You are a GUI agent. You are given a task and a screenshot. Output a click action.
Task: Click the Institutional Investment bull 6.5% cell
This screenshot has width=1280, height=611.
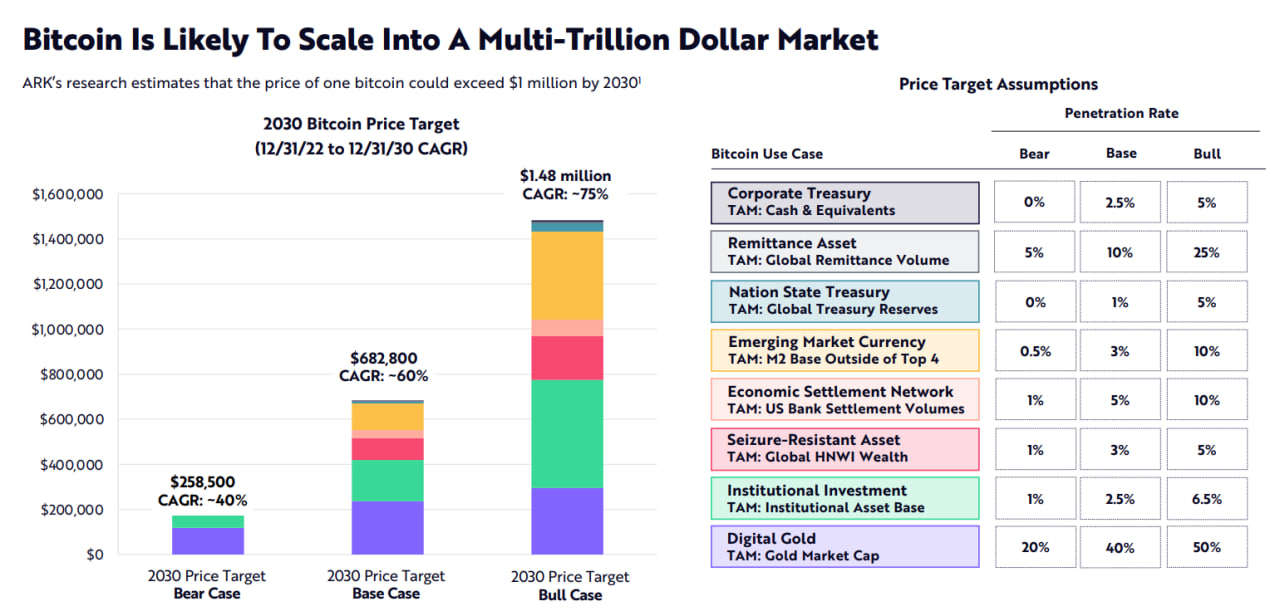point(1206,498)
